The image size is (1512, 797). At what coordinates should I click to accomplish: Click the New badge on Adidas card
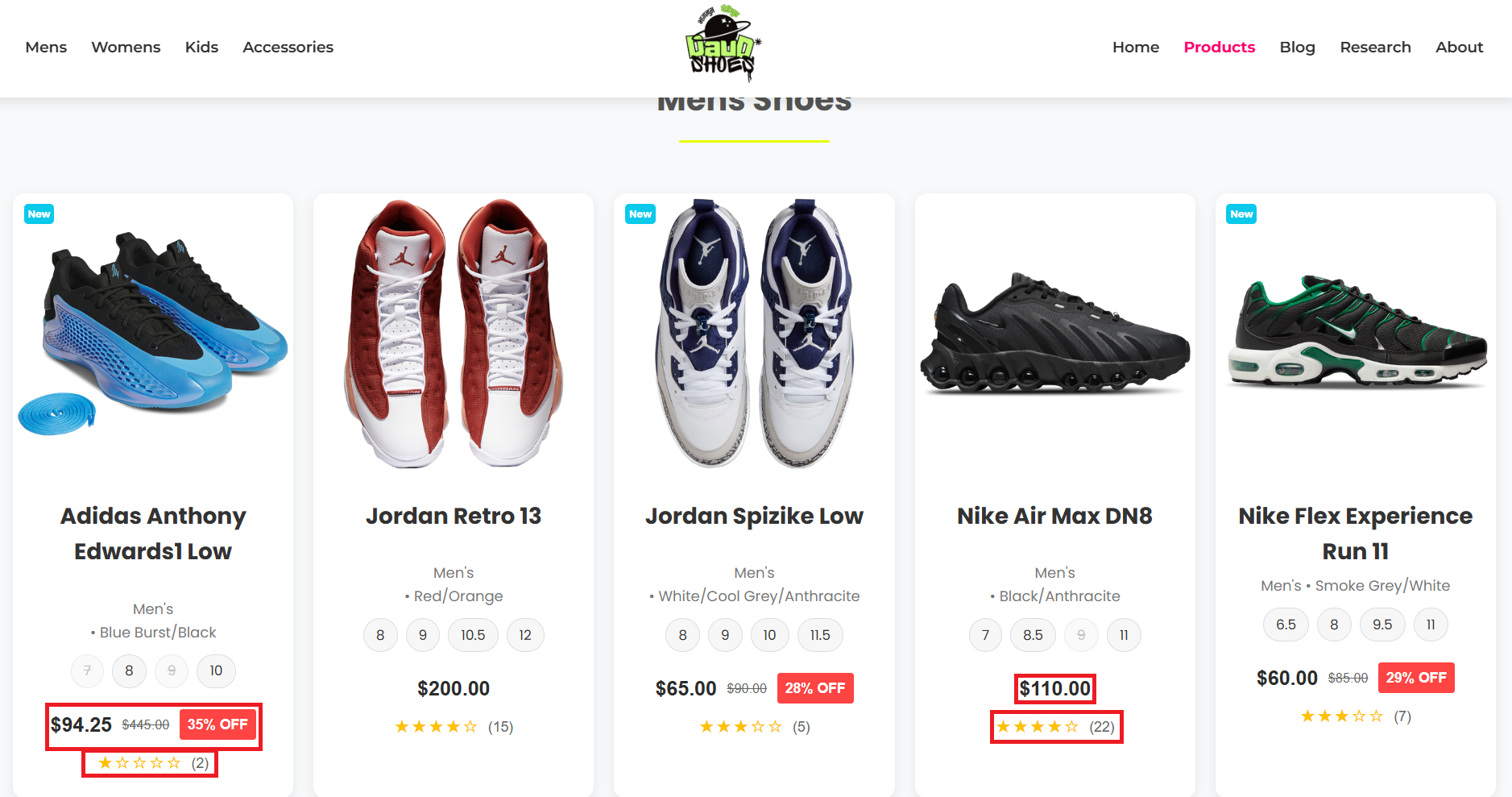click(x=39, y=214)
